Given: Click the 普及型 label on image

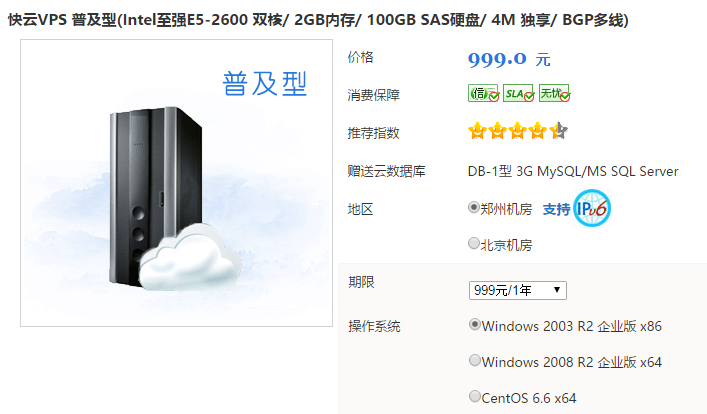Looking at the screenshot, I should coord(265,84).
